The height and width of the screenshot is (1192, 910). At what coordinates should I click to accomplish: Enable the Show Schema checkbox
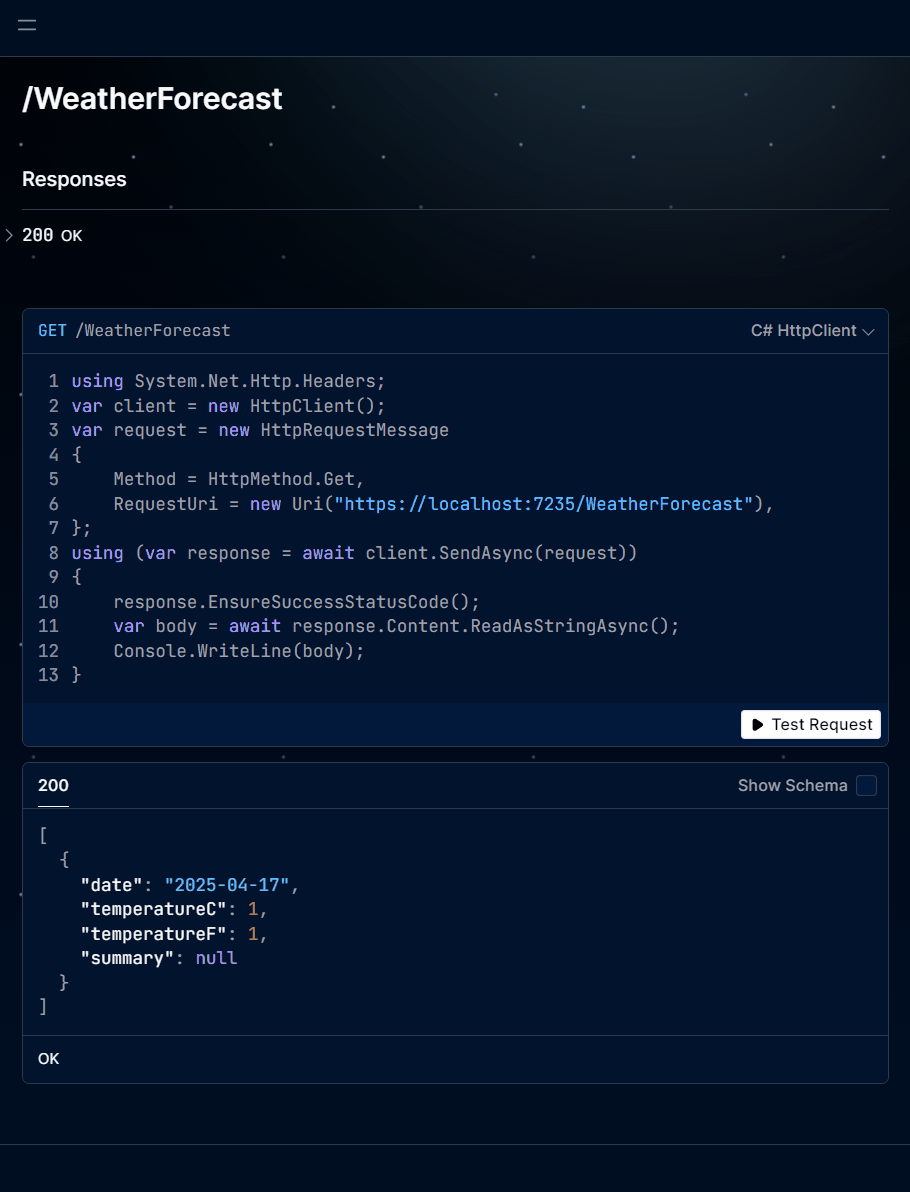pos(866,785)
